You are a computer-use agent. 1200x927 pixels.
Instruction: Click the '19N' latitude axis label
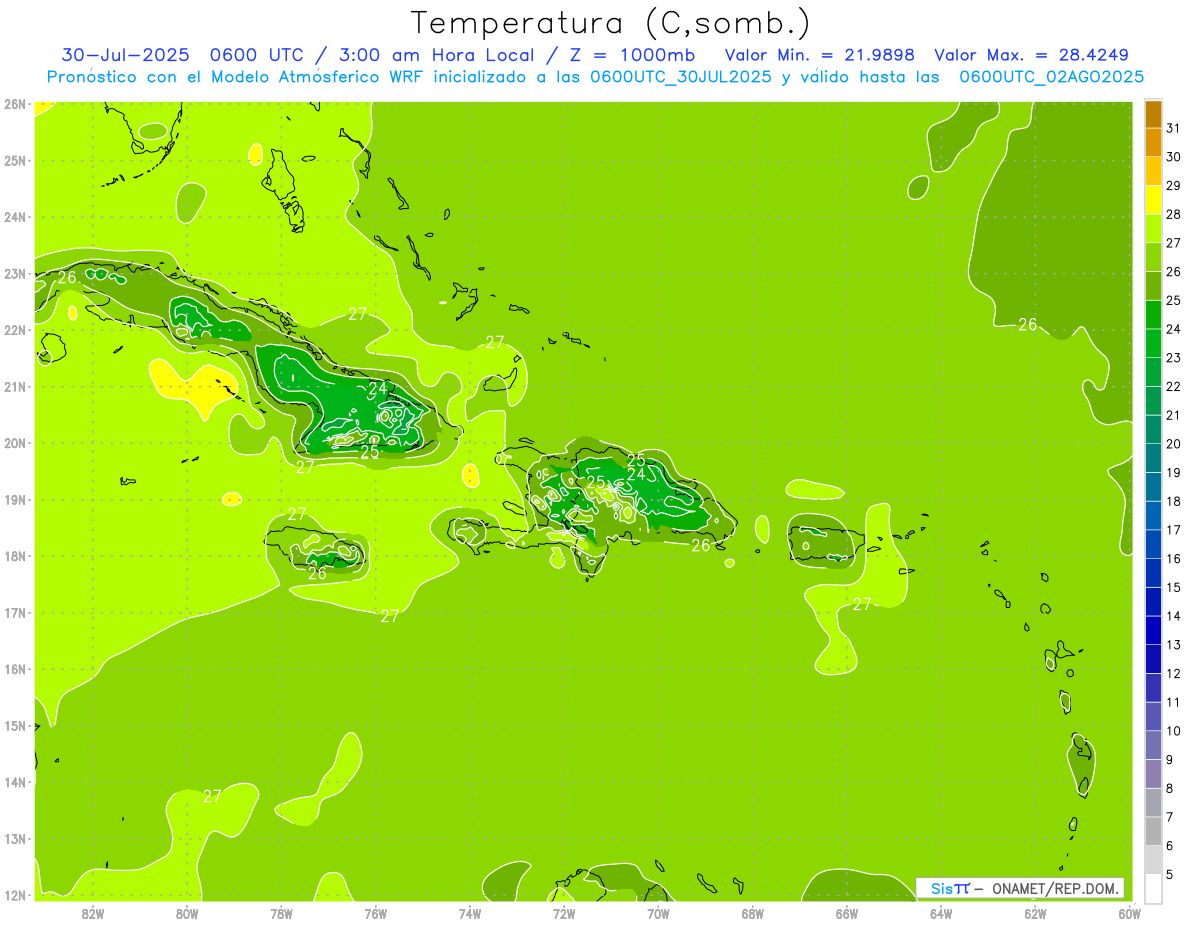[14, 499]
